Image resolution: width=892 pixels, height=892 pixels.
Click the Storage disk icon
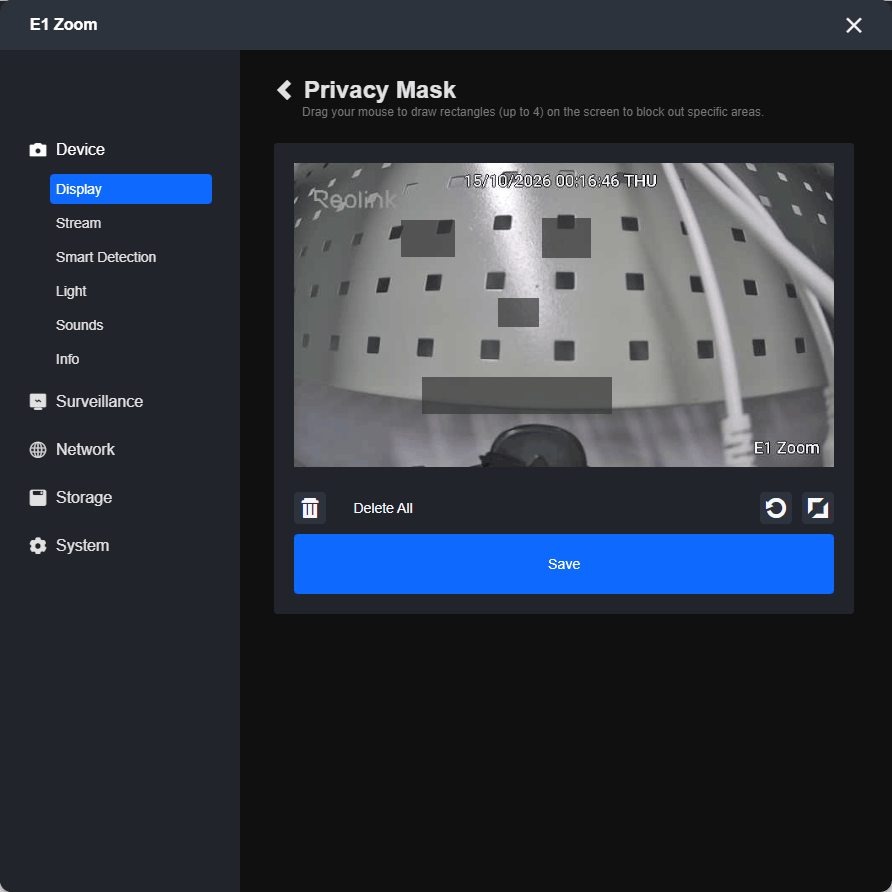coord(38,498)
